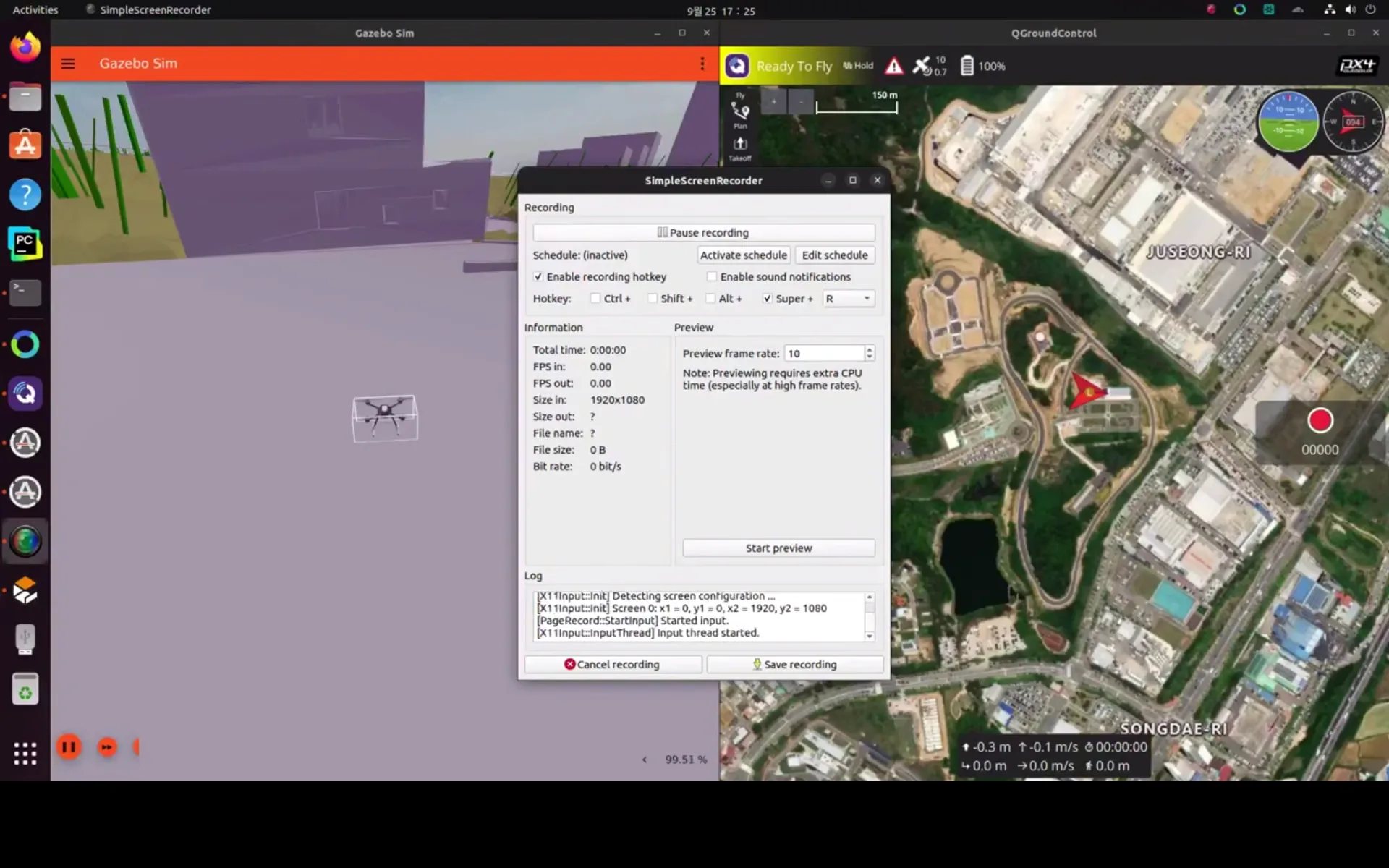Image resolution: width=1389 pixels, height=868 pixels.
Task: Increase the preview frame rate stepper
Action: pyautogui.click(x=870, y=349)
